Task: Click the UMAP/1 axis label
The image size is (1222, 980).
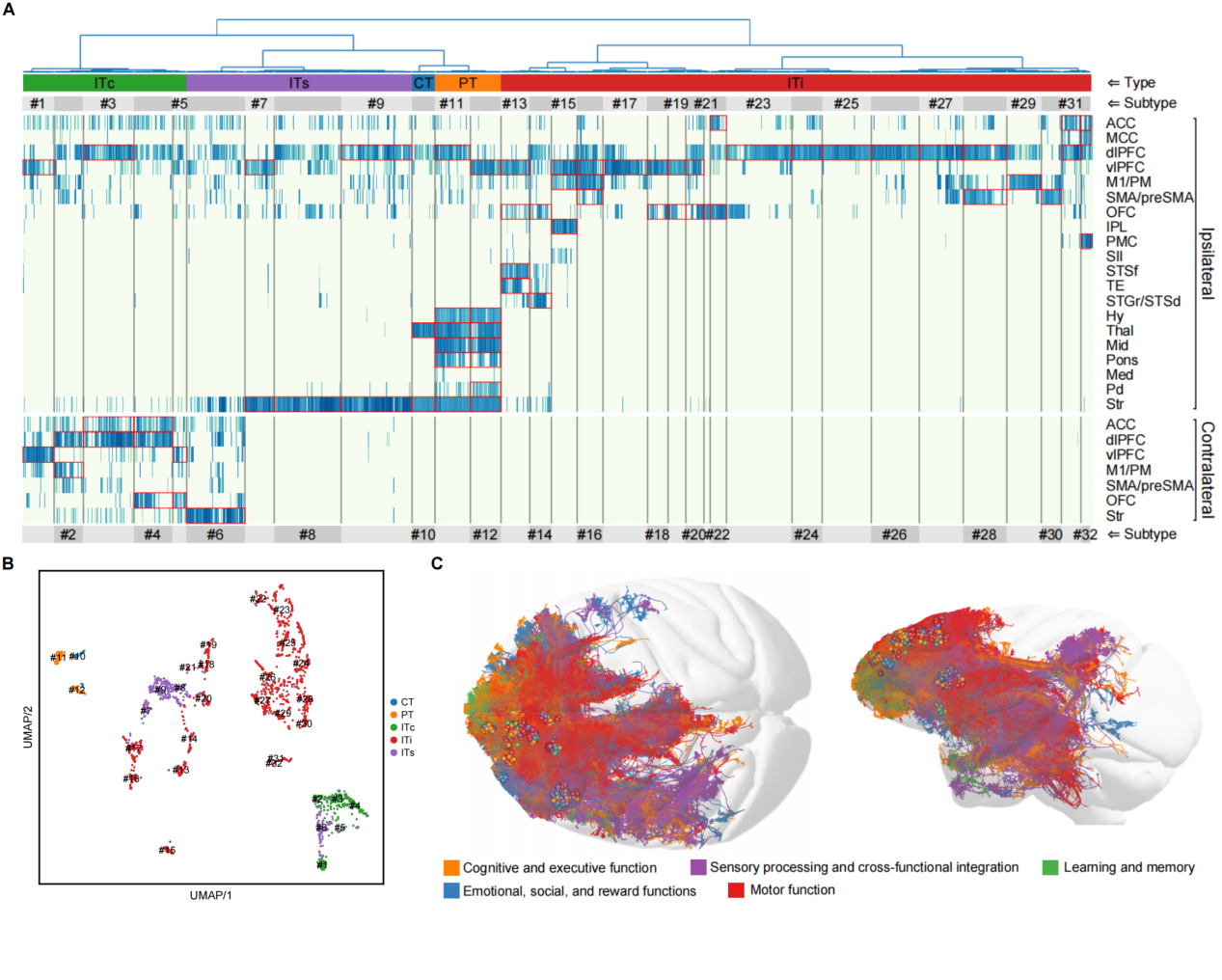Action: coord(210,895)
